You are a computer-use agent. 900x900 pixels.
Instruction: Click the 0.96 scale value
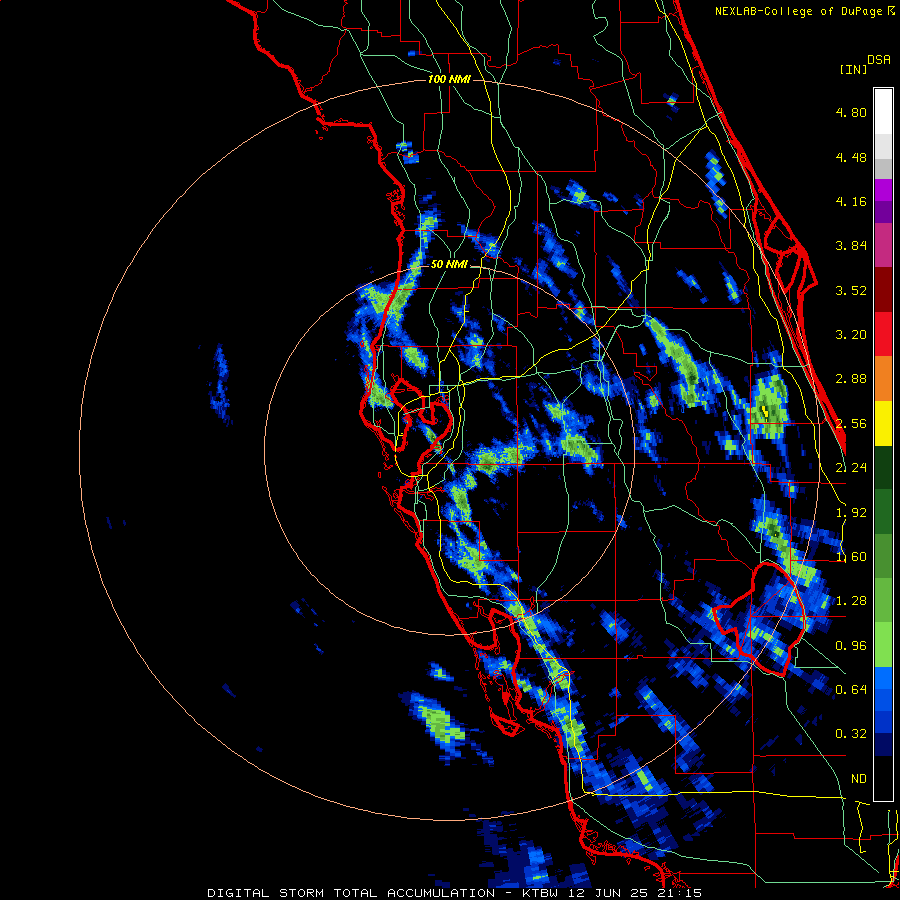pos(851,646)
